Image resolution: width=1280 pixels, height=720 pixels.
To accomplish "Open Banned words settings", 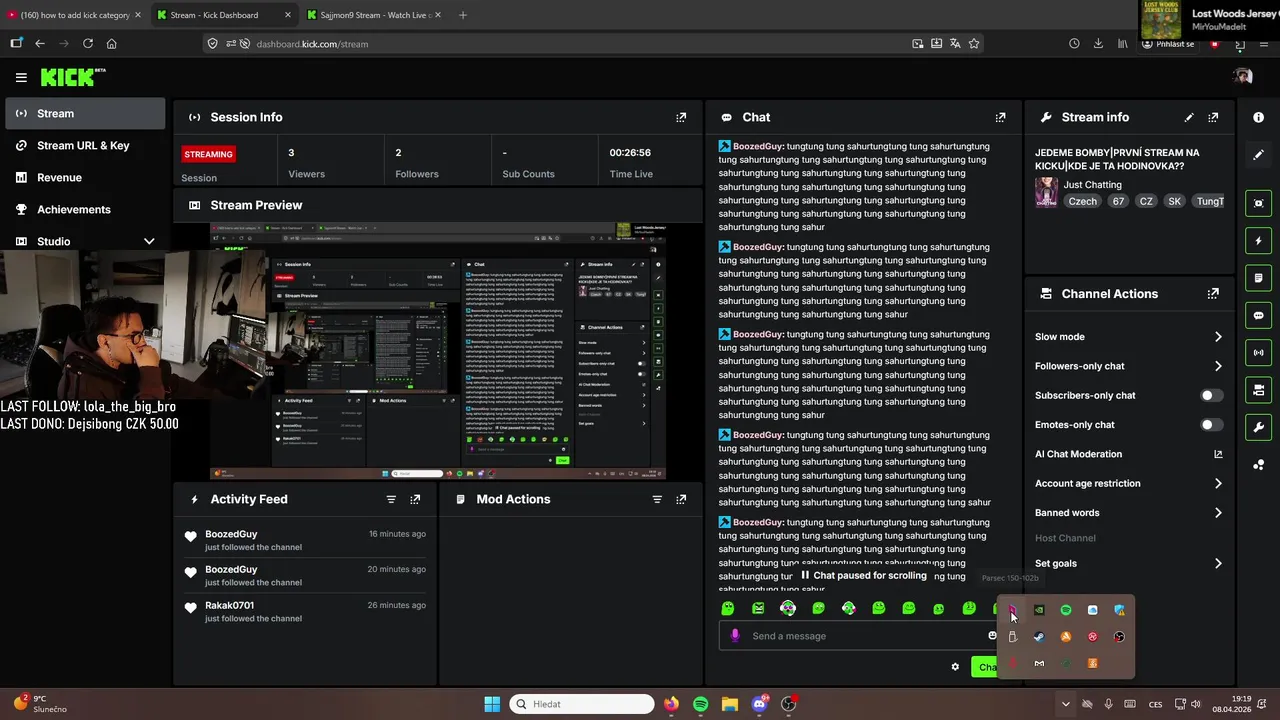I will pyautogui.click(x=1129, y=513).
